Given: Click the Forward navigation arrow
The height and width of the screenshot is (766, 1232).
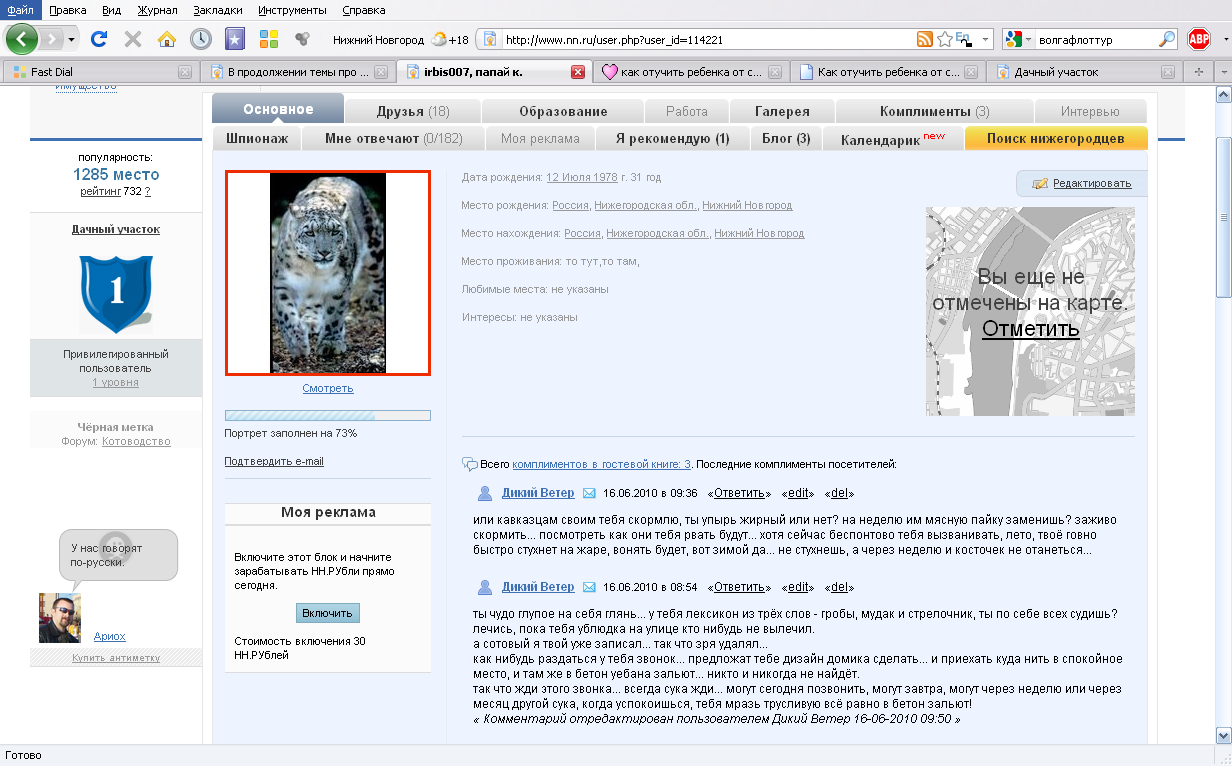Looking at the screenshot, I should [51, 39].
